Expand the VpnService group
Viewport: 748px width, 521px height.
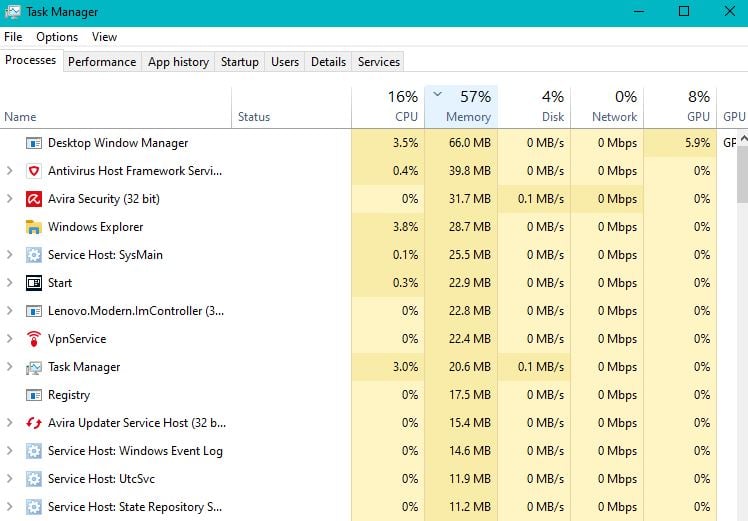point(10,338)
